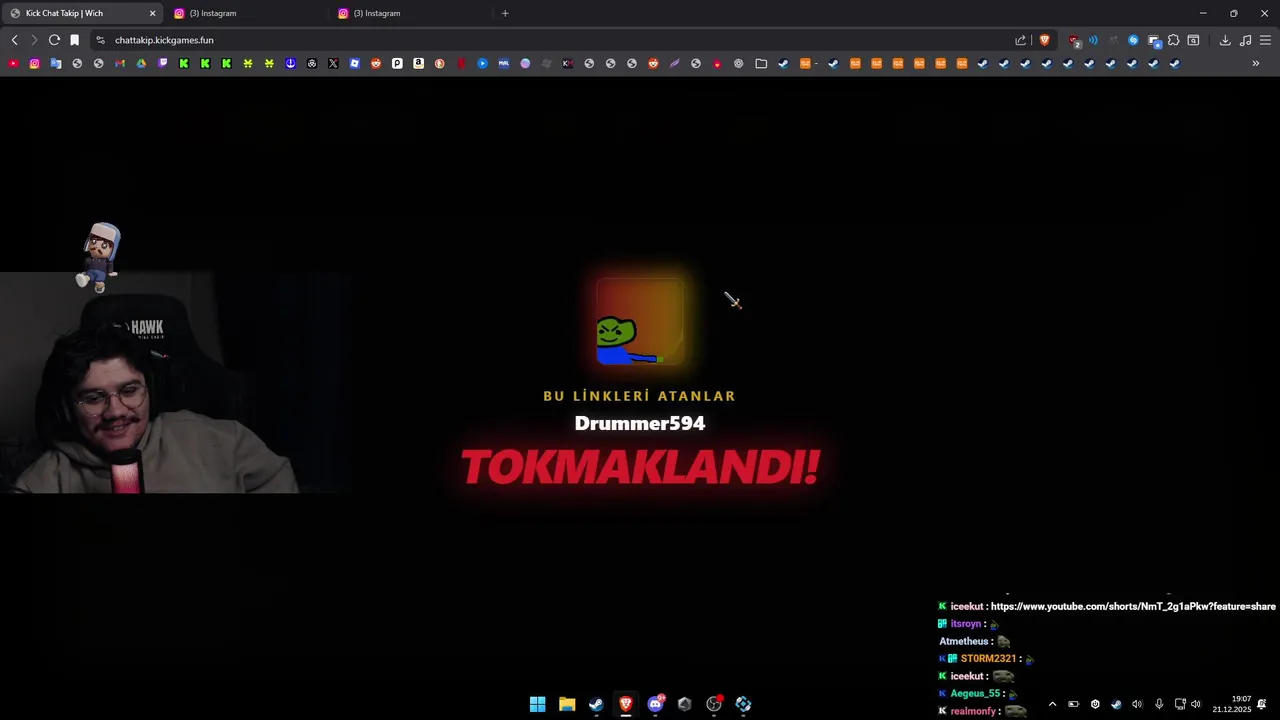Bookmark this page with the bookmark icon

click(74, 40)
